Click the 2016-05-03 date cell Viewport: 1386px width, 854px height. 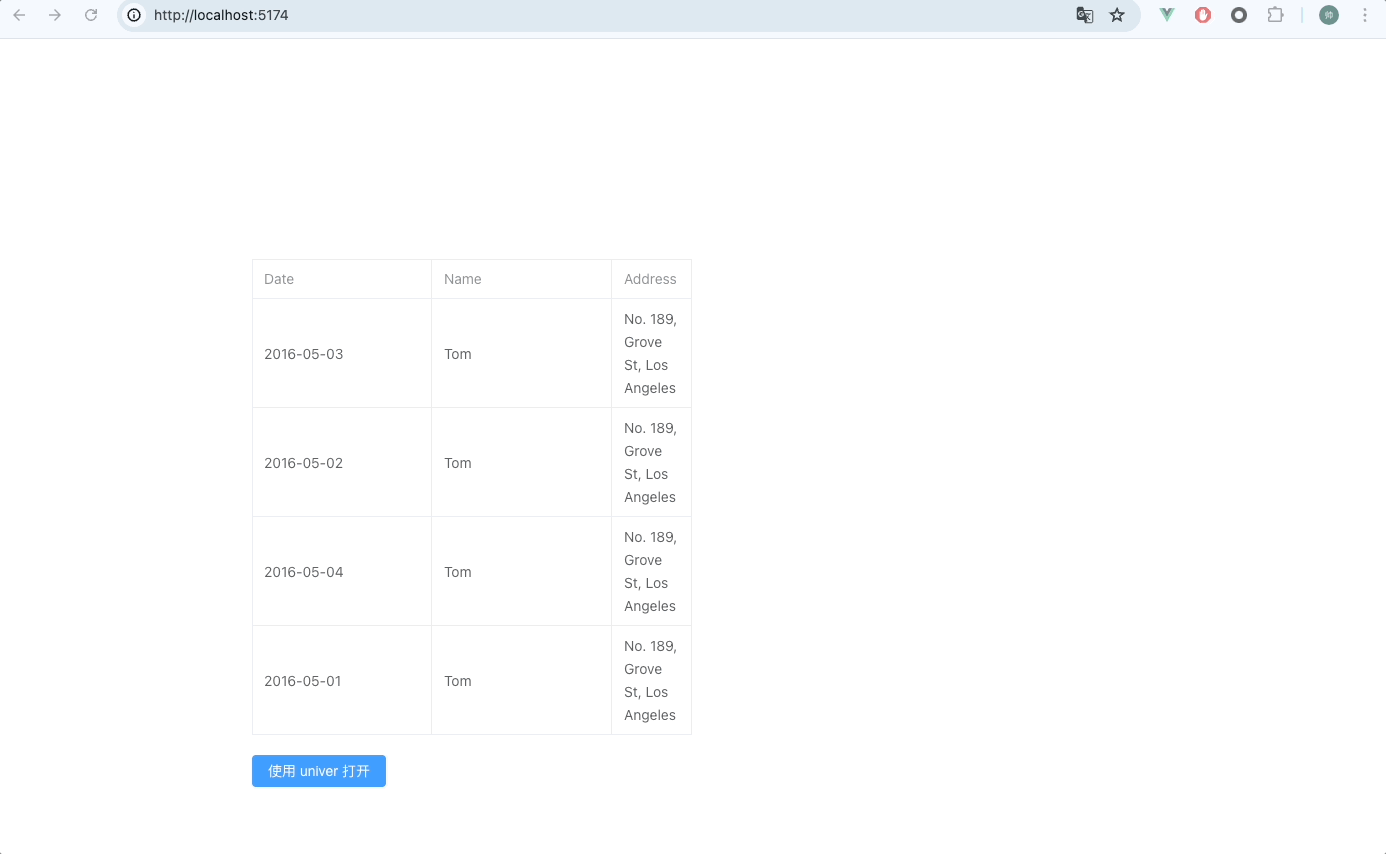click(304, 353)
